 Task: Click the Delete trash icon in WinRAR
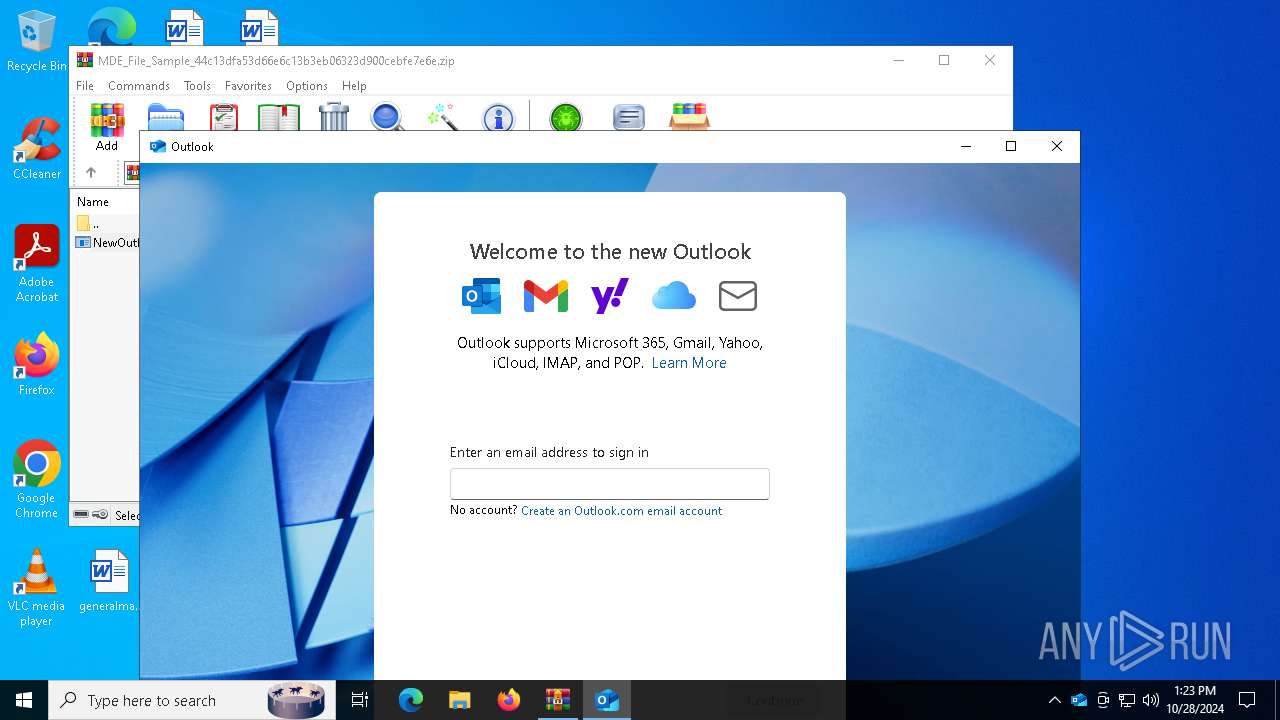(334, 117)
